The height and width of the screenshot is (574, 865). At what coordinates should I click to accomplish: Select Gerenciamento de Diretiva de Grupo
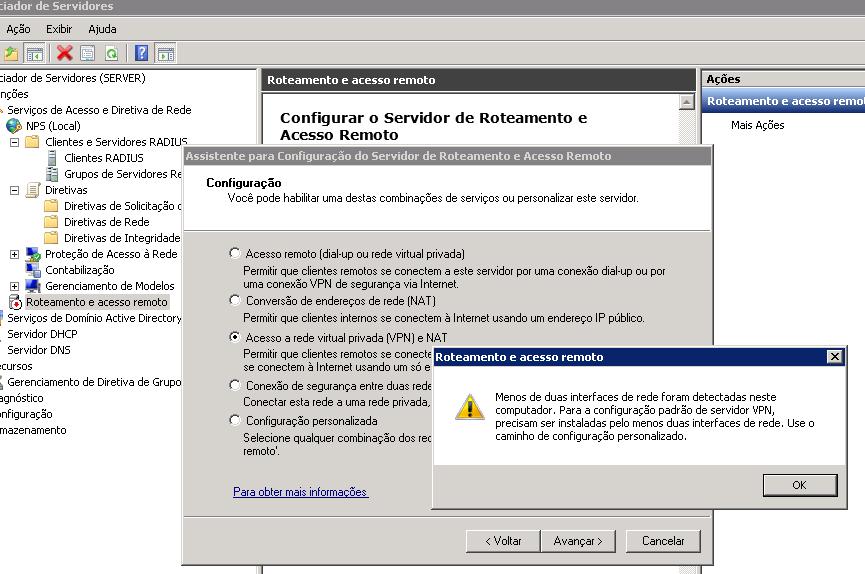94,382
